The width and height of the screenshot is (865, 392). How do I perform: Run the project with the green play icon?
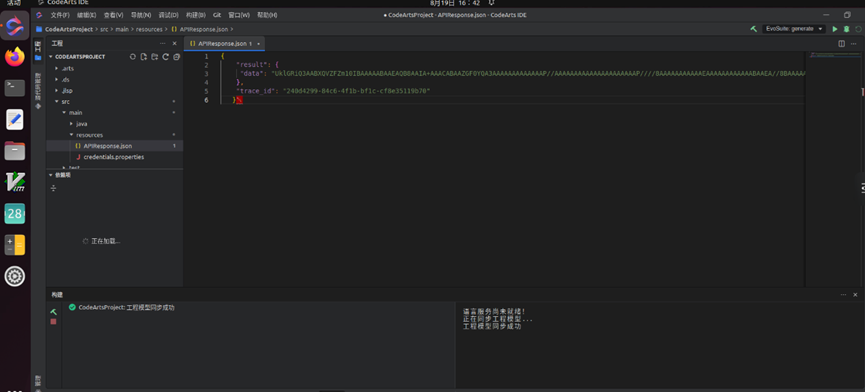pyautogui.click(x=835, y=29)
